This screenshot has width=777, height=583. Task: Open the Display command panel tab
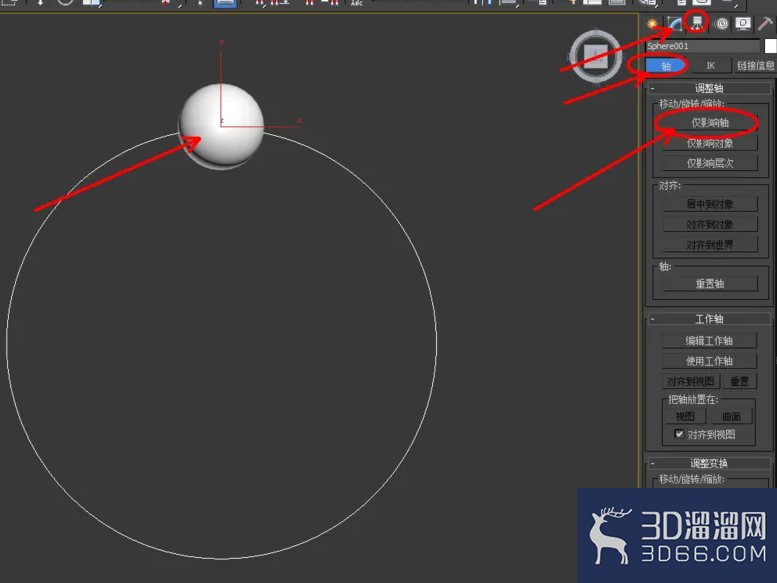coord(743,23)
